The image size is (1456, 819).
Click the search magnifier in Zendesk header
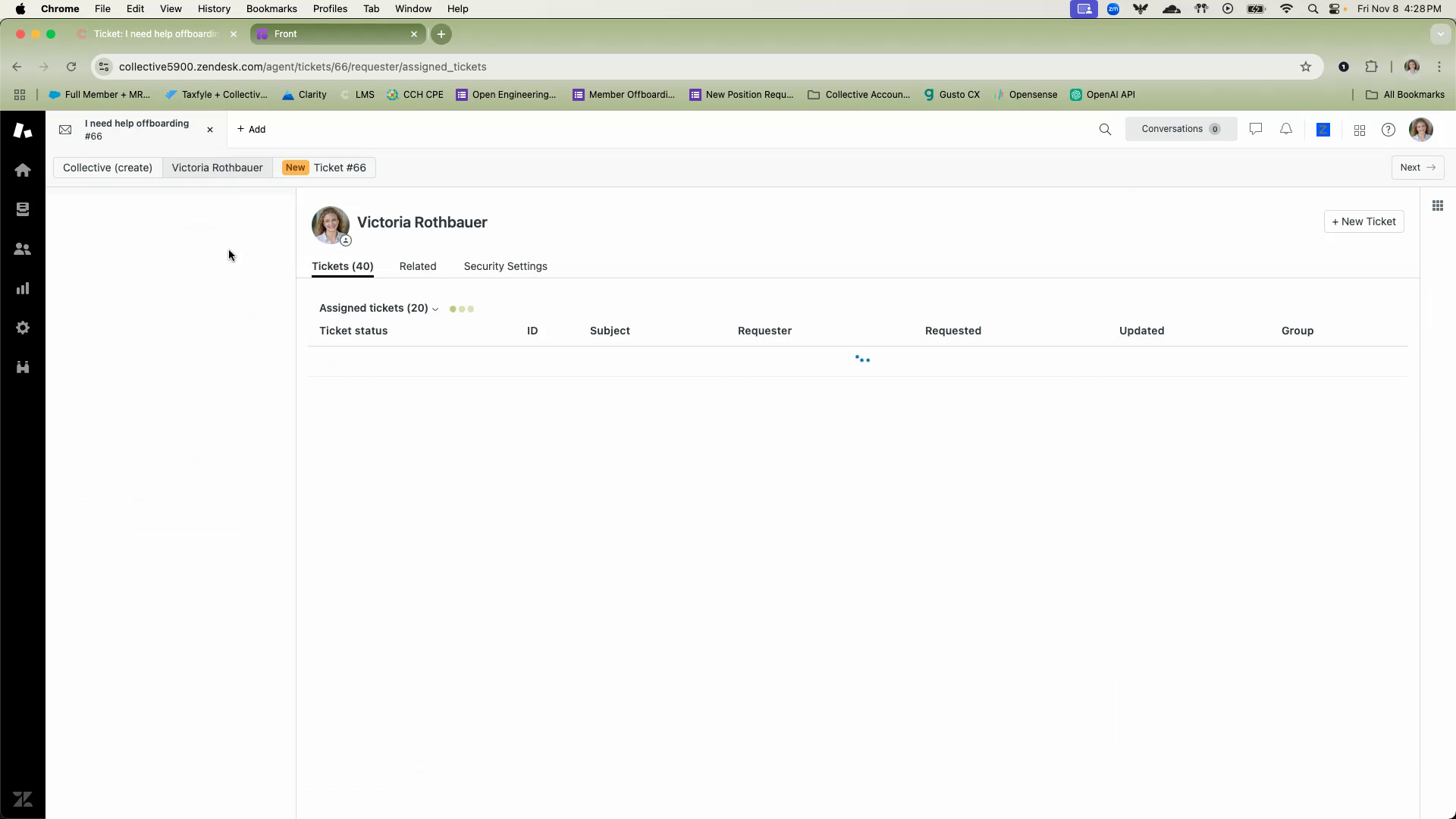1105,130
